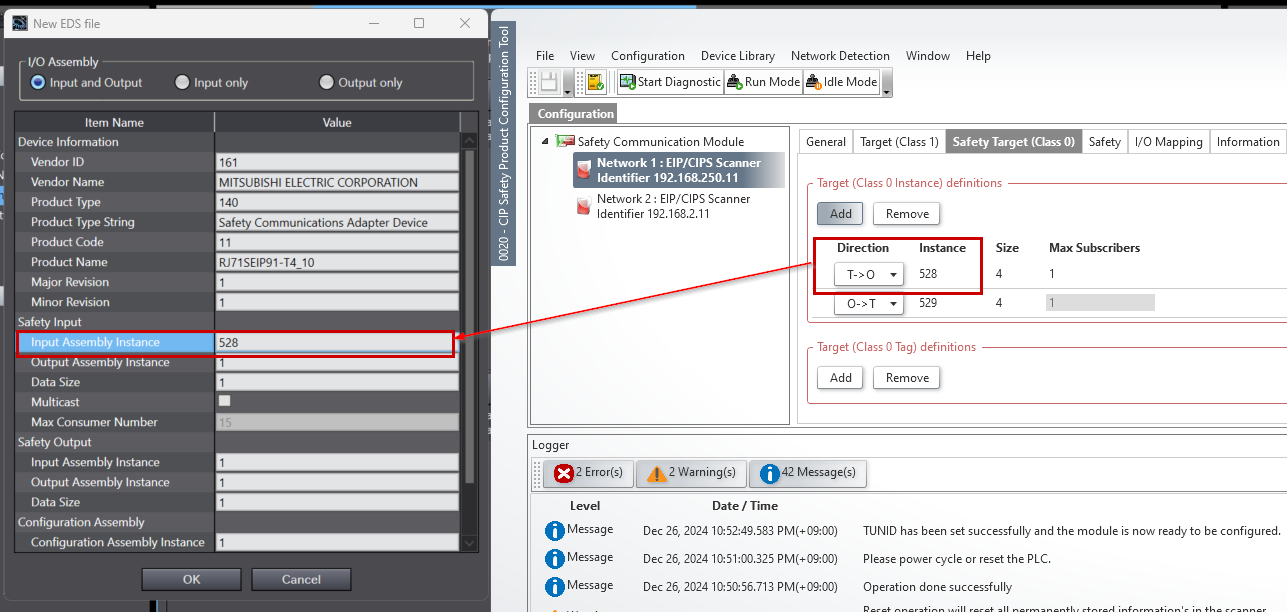Click the red Network 1 scanner icon

tap(584, 170)
